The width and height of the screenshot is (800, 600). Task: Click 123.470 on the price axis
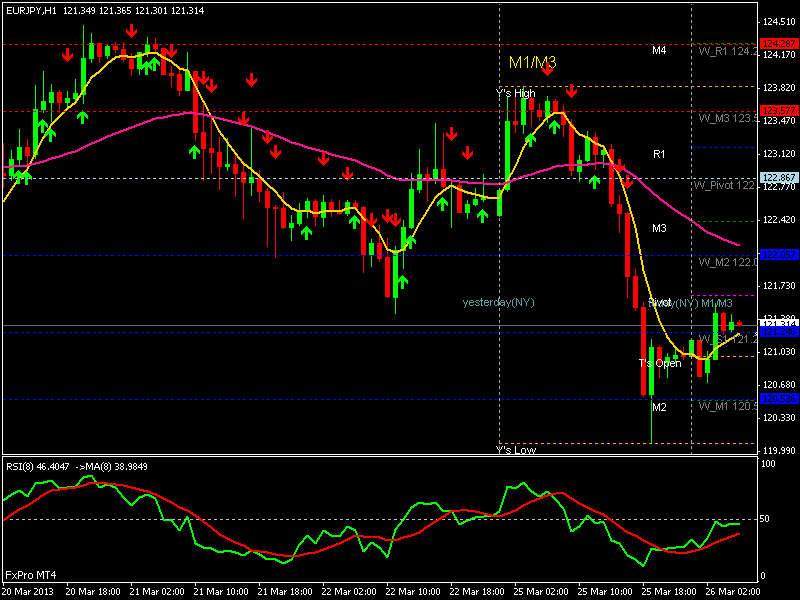coord(779,121)
